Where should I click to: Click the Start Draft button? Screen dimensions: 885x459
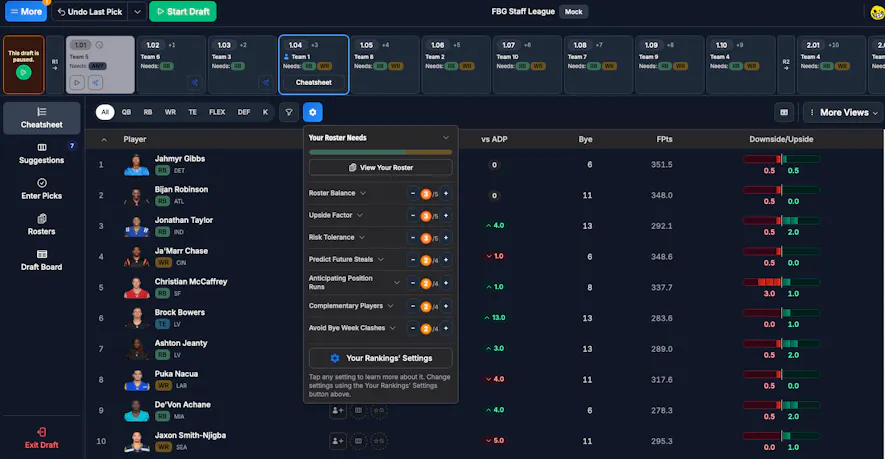(x=182, y=11)
